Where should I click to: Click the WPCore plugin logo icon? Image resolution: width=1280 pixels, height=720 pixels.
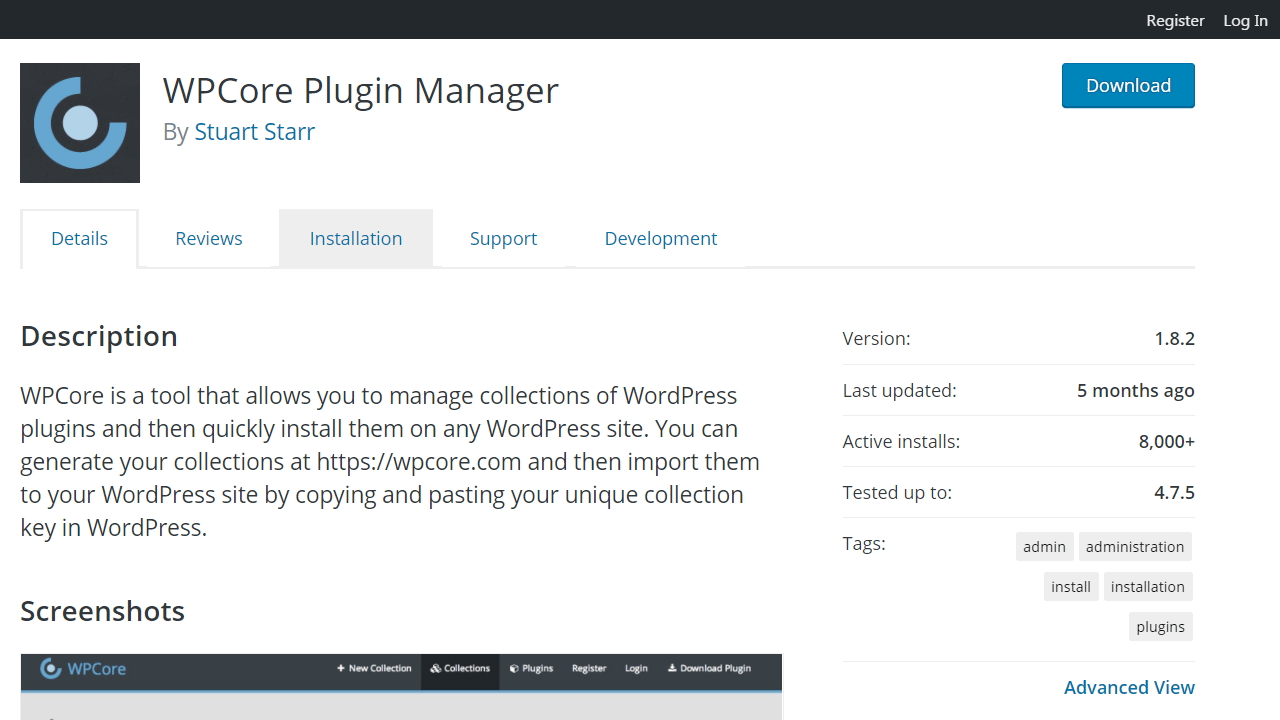[80, 123]
